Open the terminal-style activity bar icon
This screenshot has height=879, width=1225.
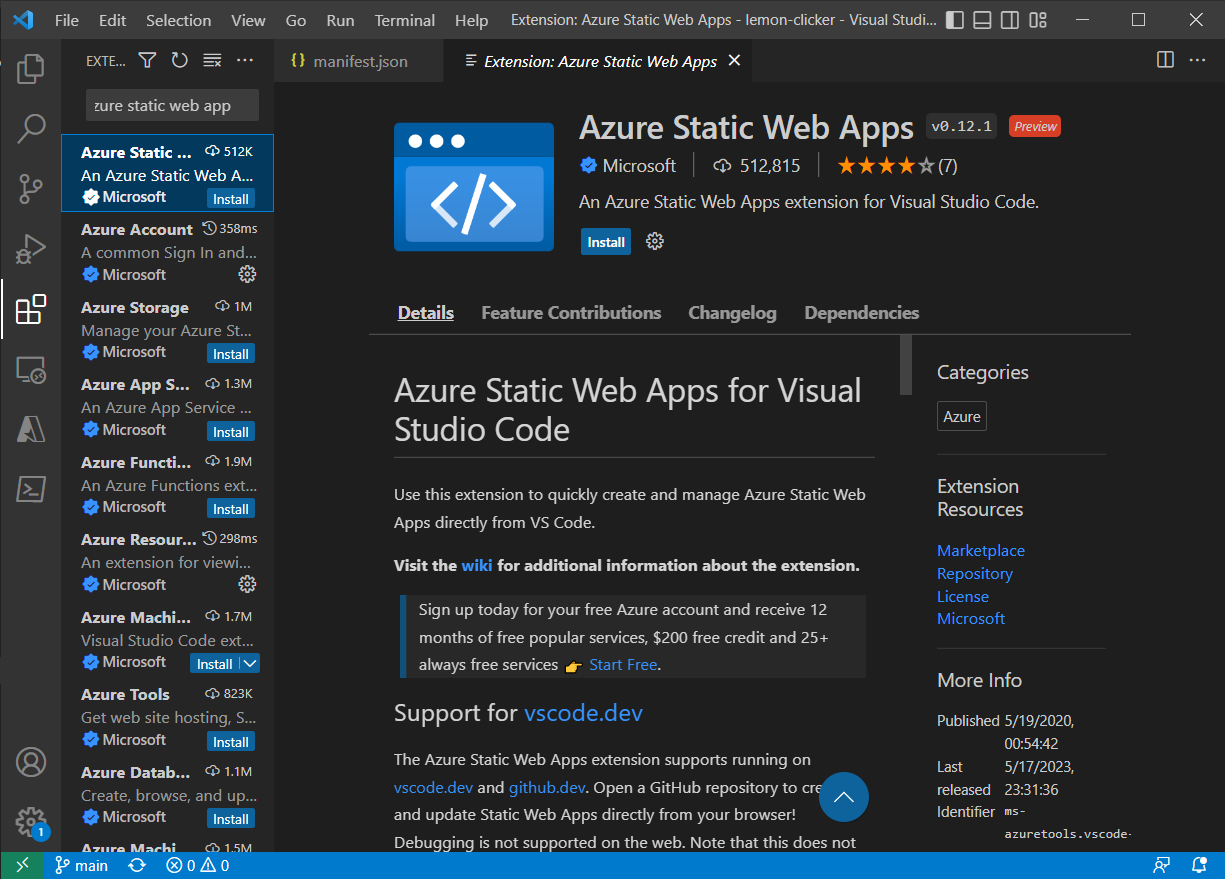pos(31,489)
